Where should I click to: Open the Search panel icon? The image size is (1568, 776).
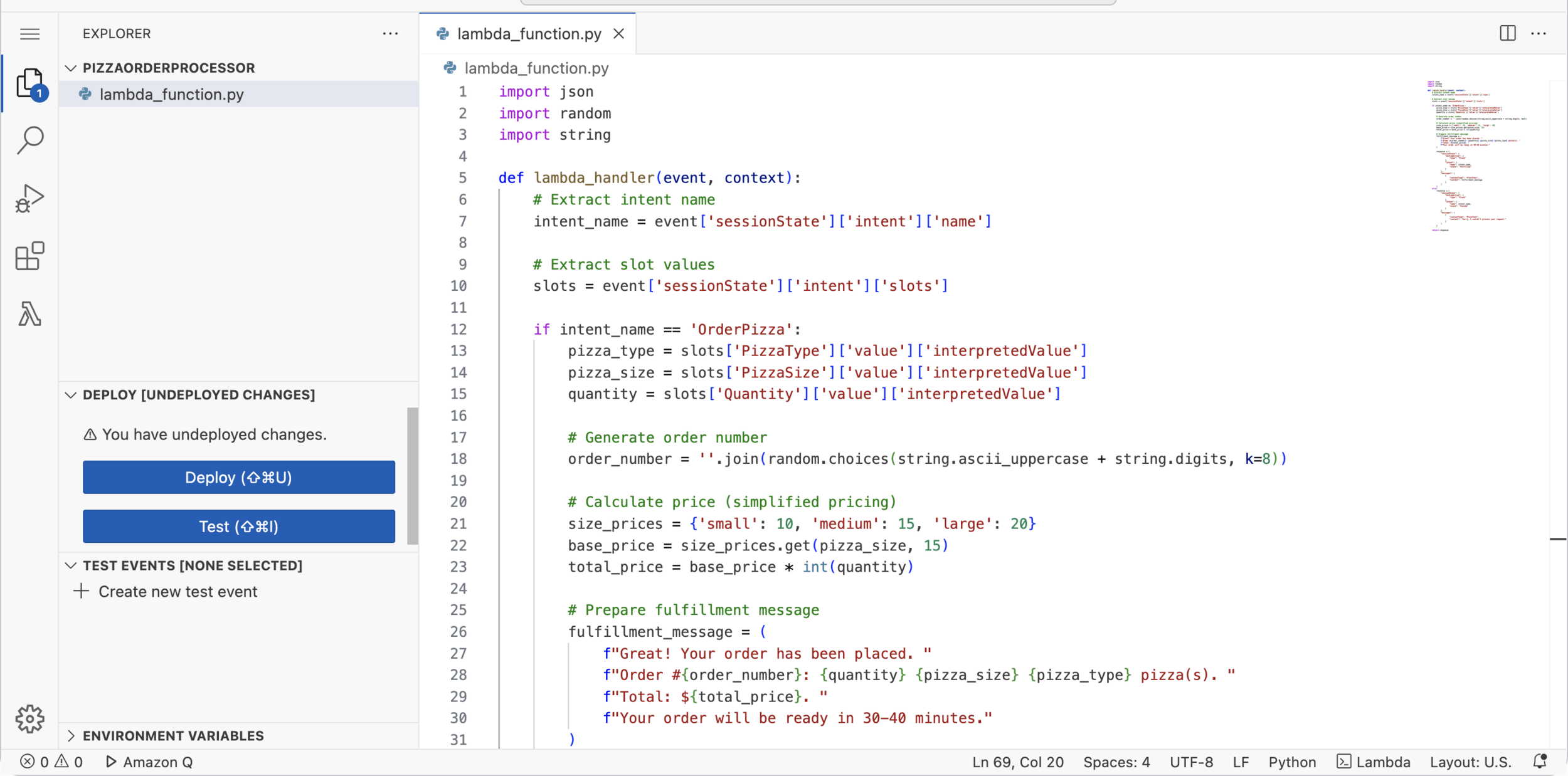[x=29, y=140]
